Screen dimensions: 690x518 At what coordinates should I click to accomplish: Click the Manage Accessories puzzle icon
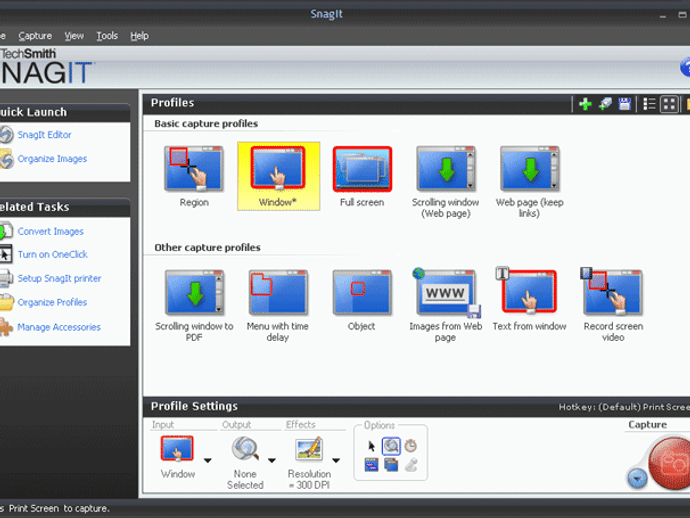pos(7,327)
